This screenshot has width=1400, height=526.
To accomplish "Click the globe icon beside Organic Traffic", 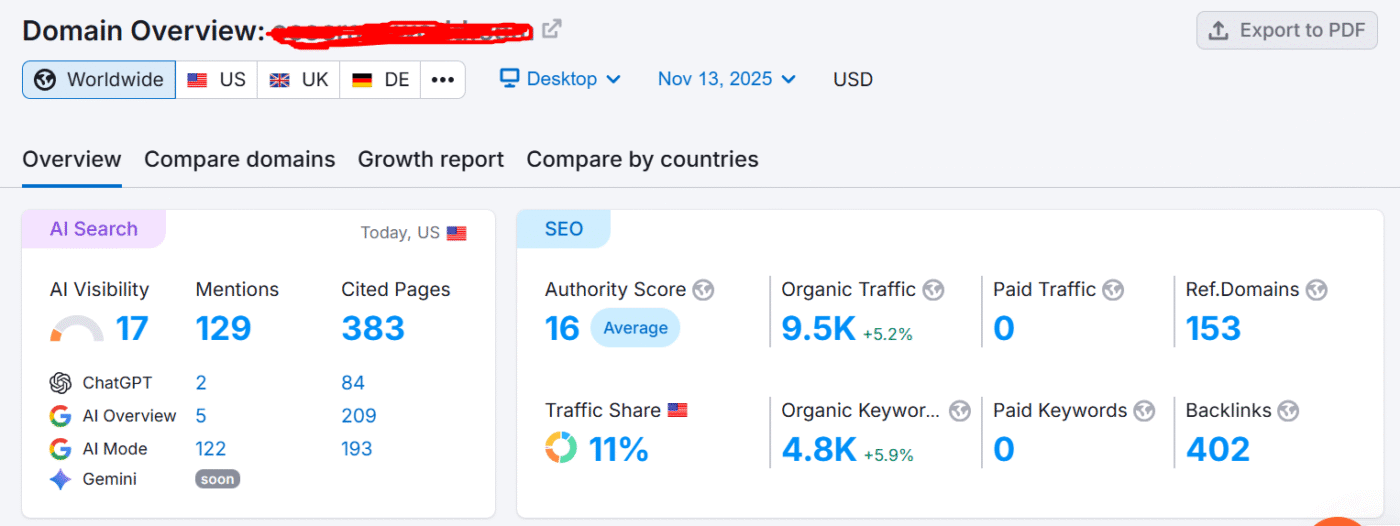I will tap(934, 290).
